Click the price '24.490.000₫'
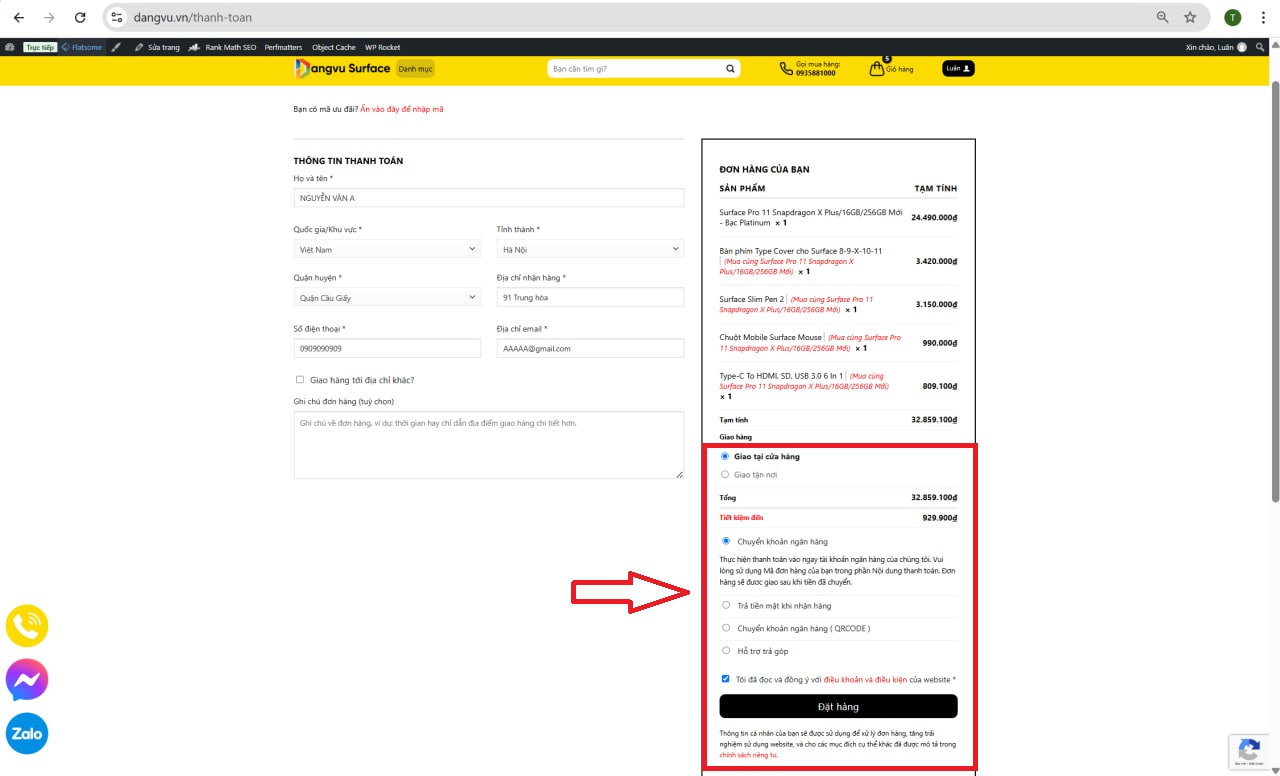The height and width of the screenshot is (776, 1280). pos(934,217)
